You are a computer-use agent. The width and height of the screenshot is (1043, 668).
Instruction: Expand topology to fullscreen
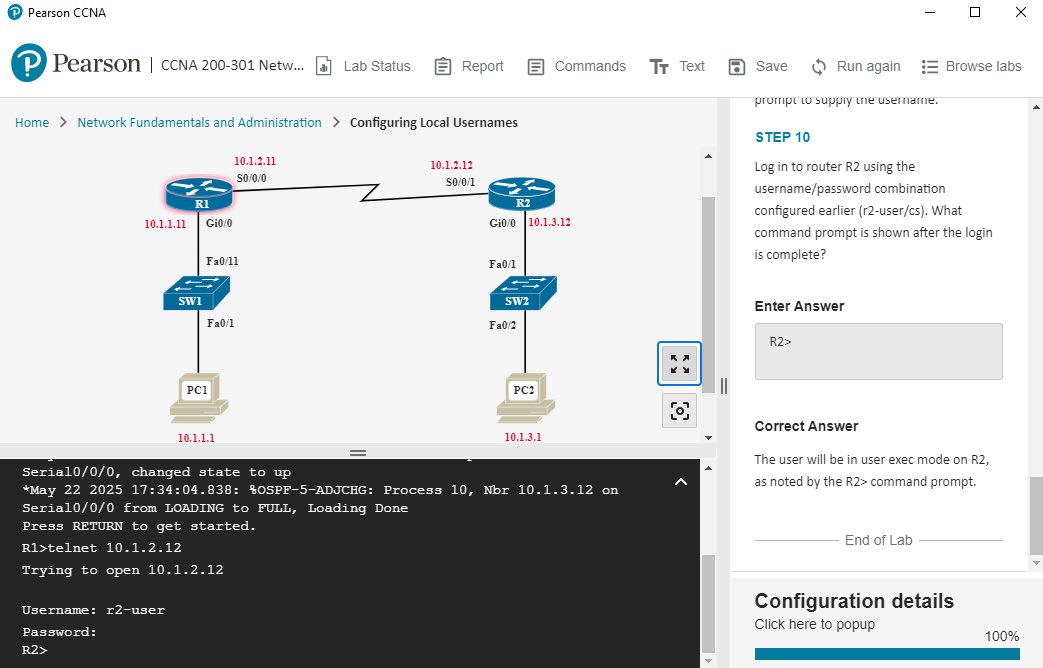click(679, 363)
